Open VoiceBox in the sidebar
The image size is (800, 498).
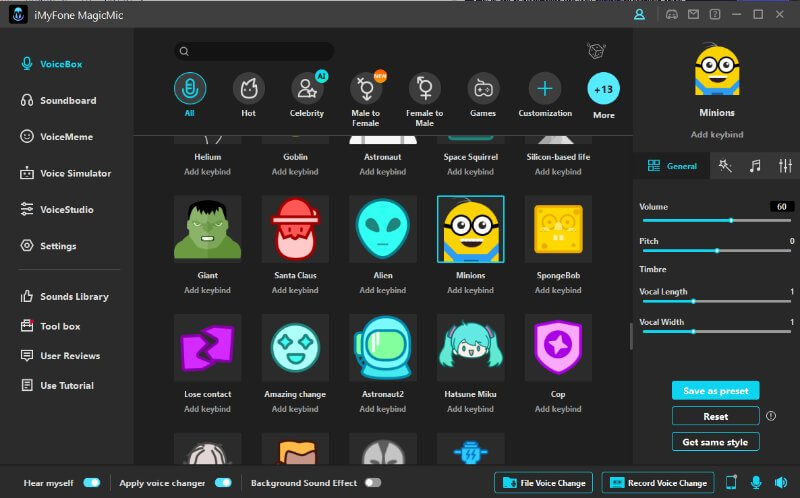click(x=51, y=64)
